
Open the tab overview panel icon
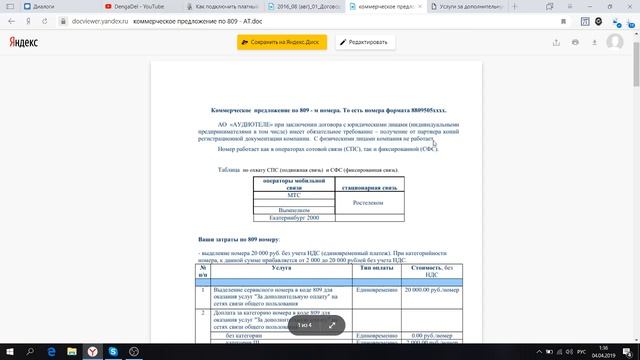coord(549,7)
